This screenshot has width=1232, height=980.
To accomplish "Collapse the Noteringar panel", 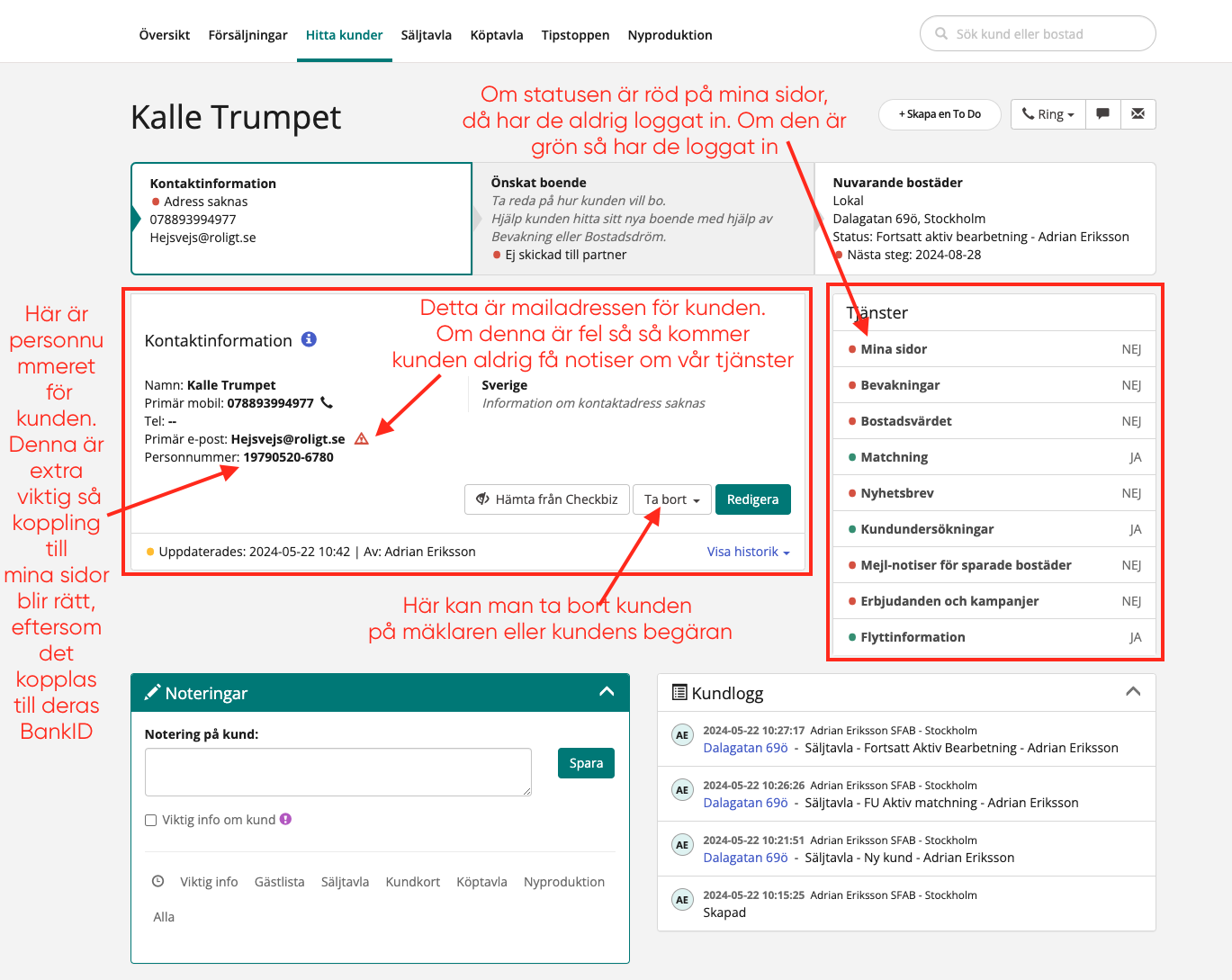I will click(607, 692).
